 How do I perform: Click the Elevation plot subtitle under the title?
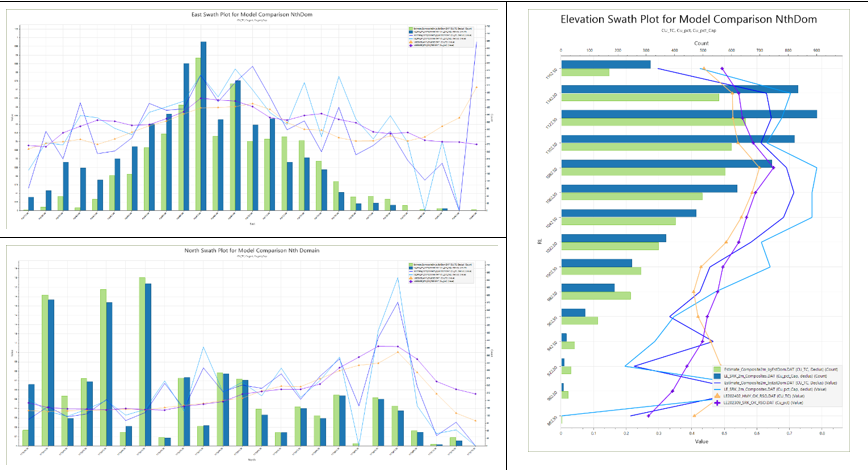pyautogui.click(x=688, y=32)
